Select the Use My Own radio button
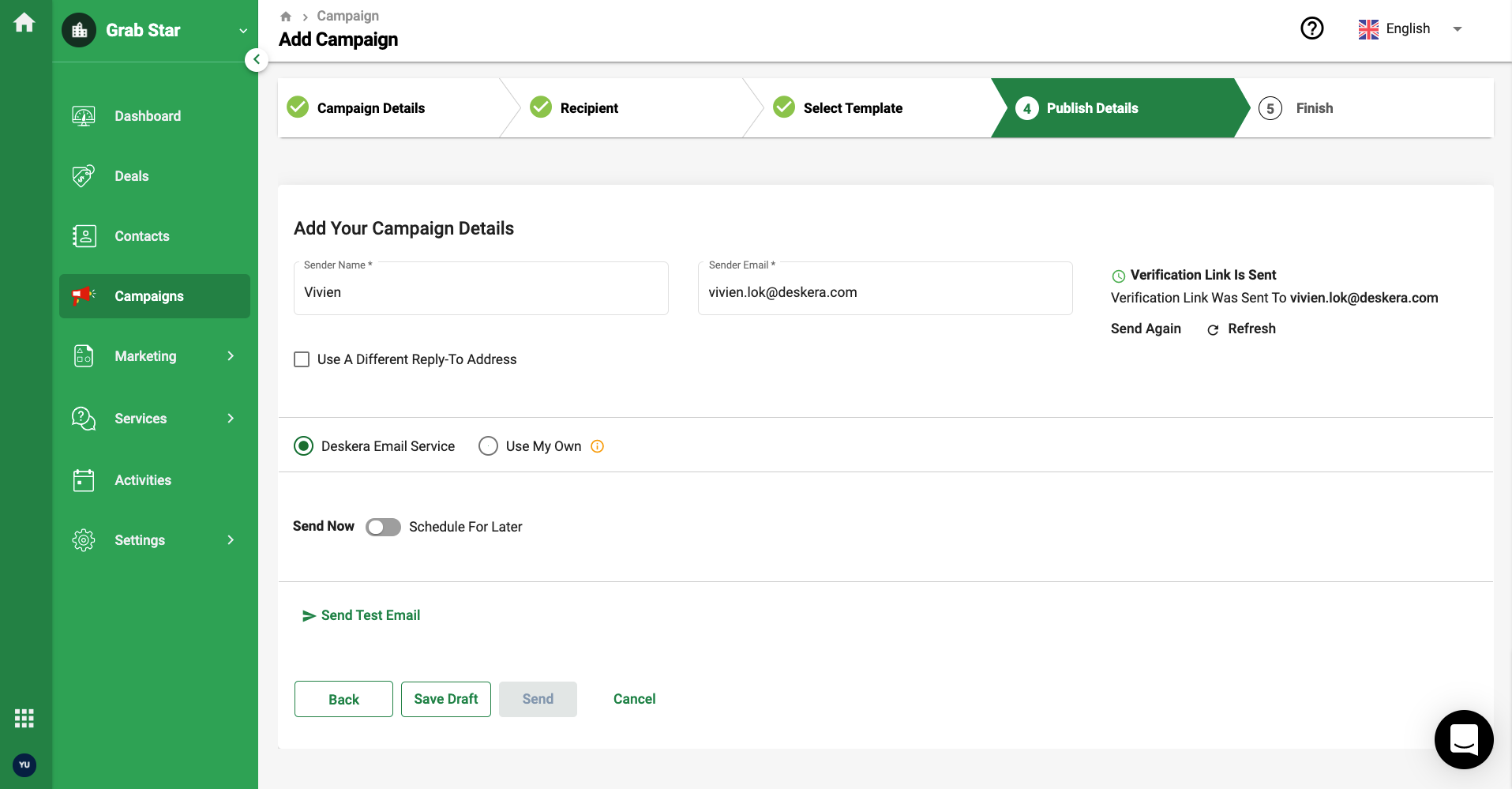This screenshot has height=789, width=1512. point(488,446)
